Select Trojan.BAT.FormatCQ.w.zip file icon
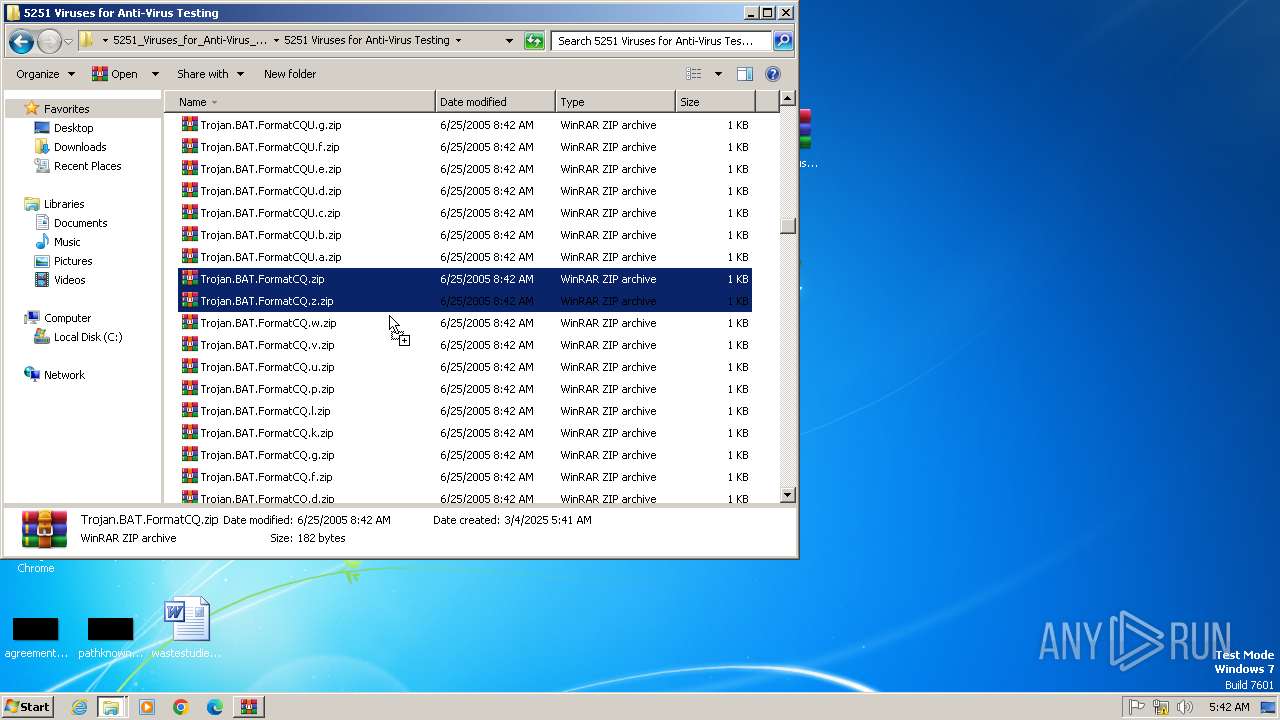The width and height of the screenshot is (1280, 720). click(189, 323)
